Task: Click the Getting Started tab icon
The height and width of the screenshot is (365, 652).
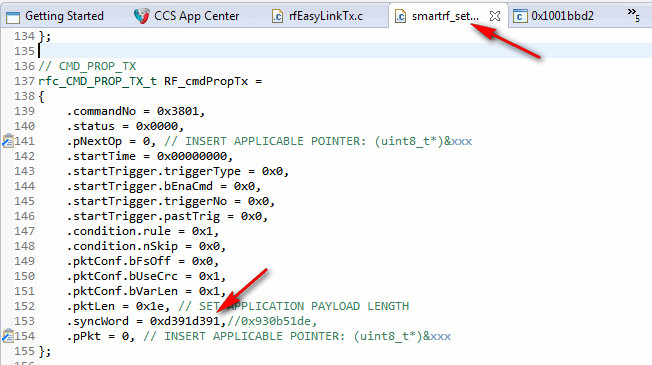Action: [13, 17]
